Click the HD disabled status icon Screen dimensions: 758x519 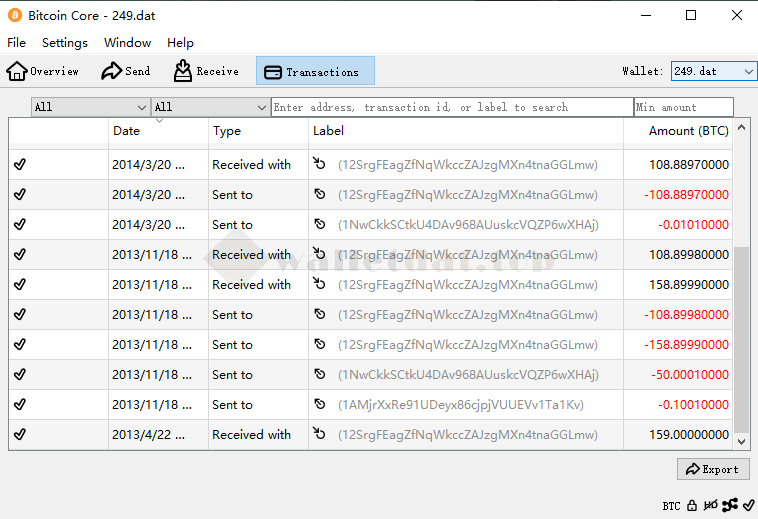(x=711, y=506)
